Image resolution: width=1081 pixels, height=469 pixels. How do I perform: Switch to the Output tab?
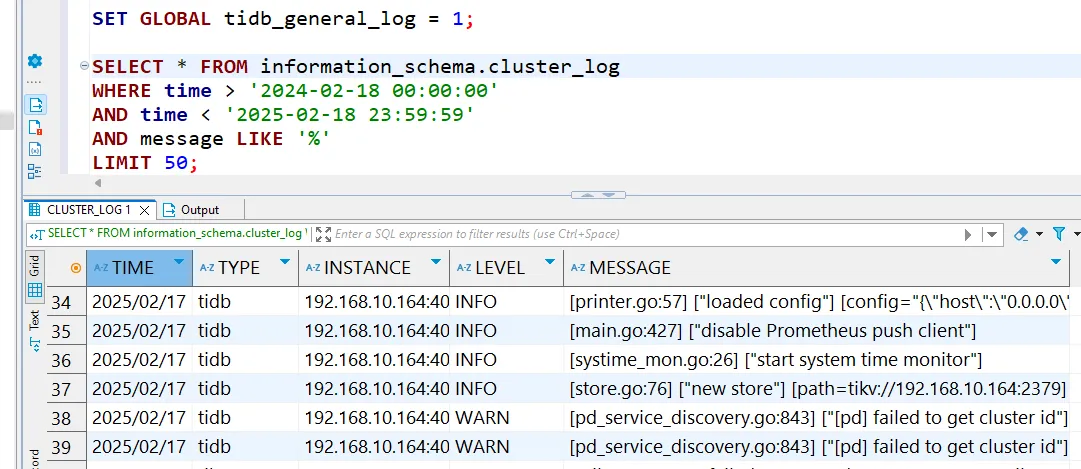(x=199, y=210)
